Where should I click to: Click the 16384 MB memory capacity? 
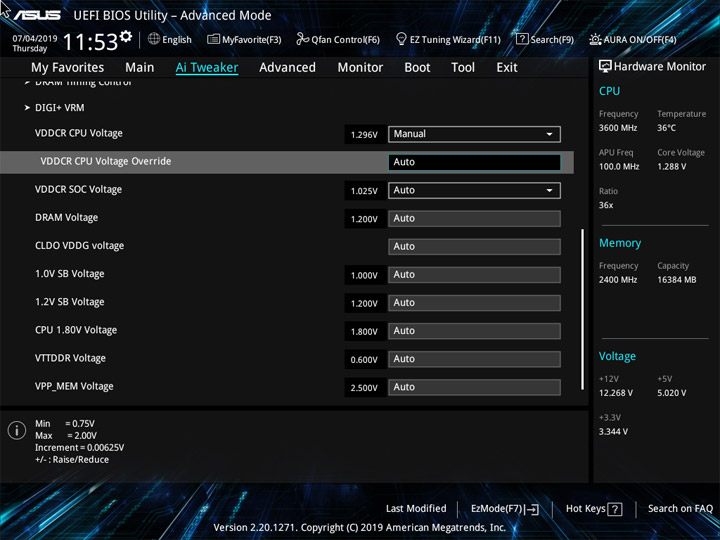(676, 280)
